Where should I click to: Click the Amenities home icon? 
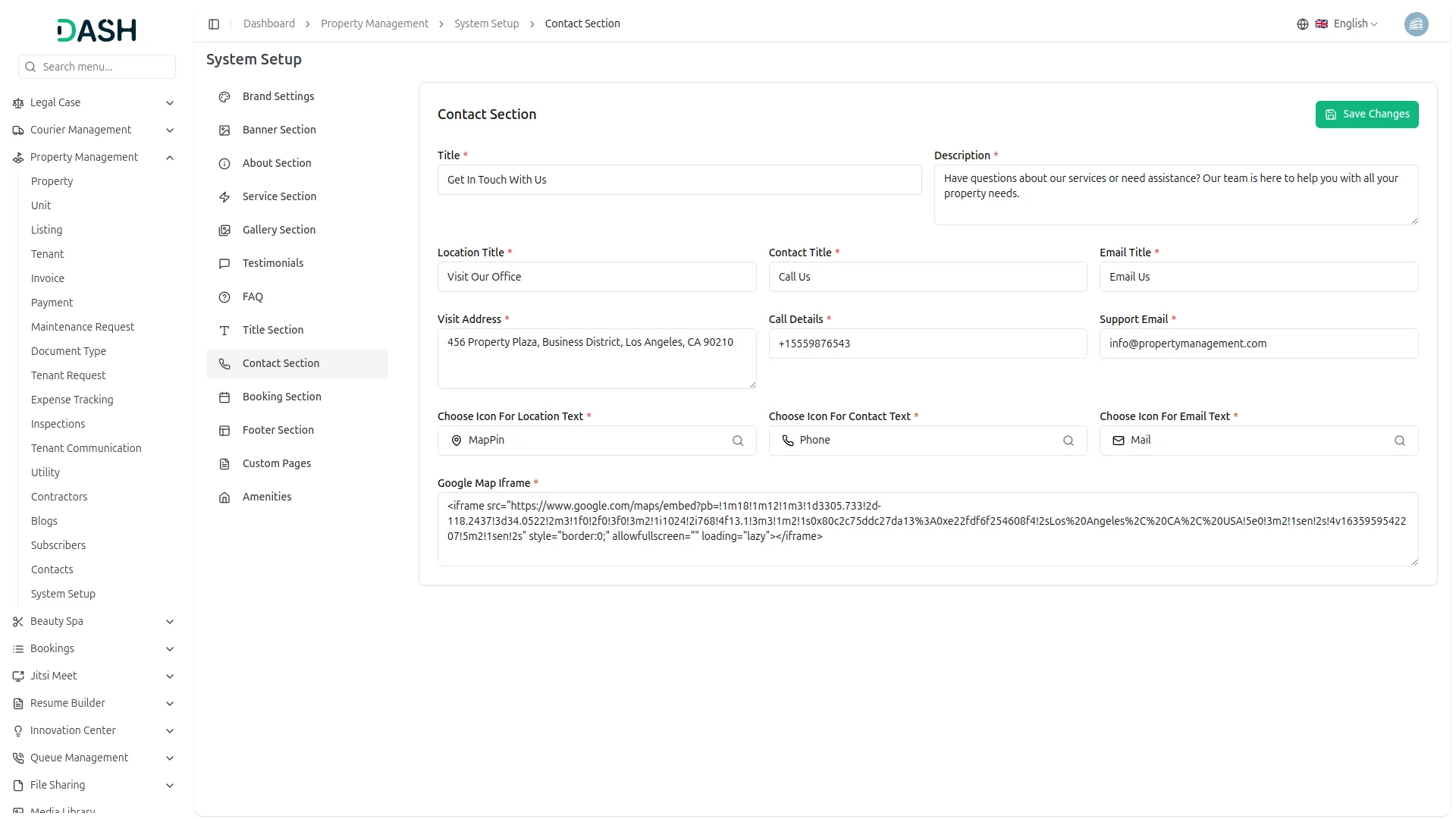click(x=224, y=497)
